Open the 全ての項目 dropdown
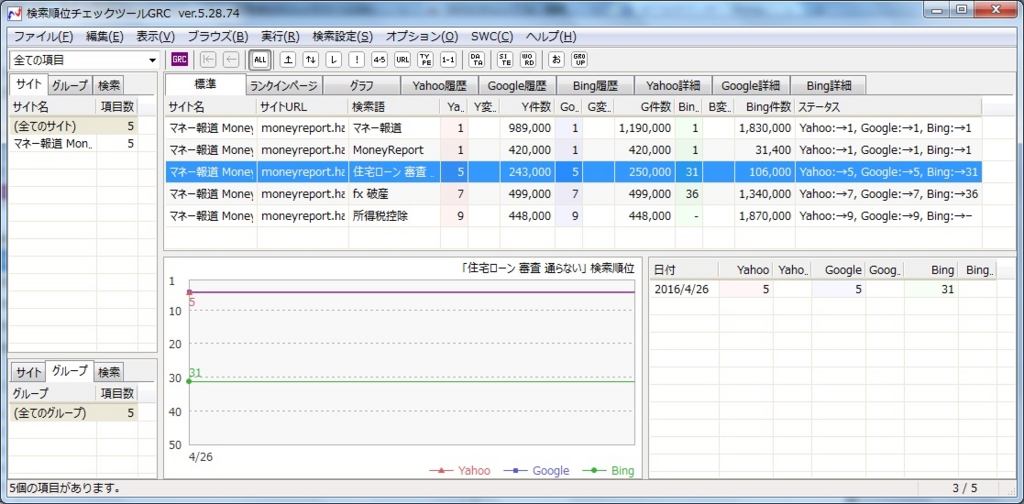 pos(84,60)
